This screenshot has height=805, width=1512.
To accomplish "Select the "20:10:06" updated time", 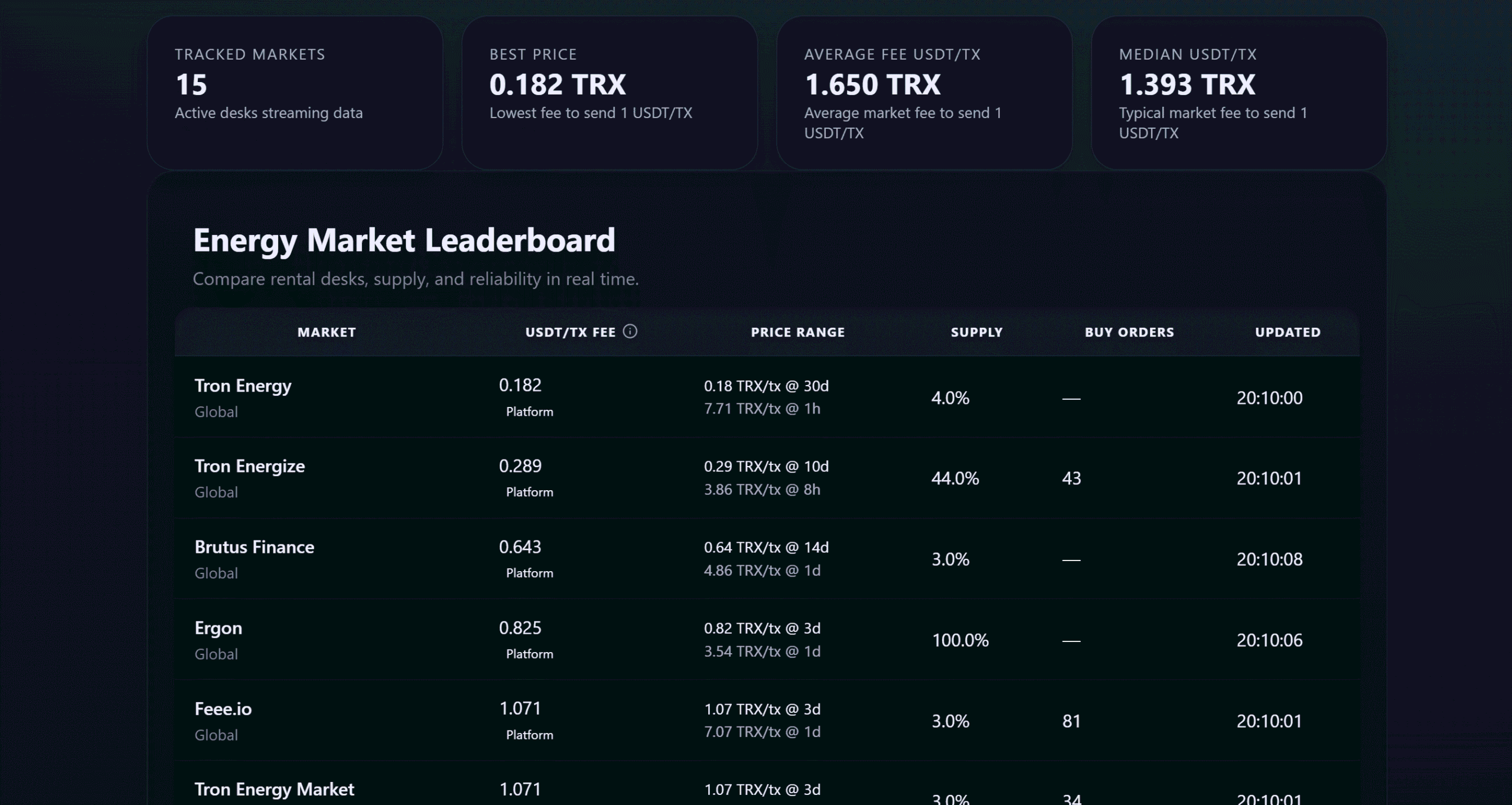I will [x=1269, y=640].
